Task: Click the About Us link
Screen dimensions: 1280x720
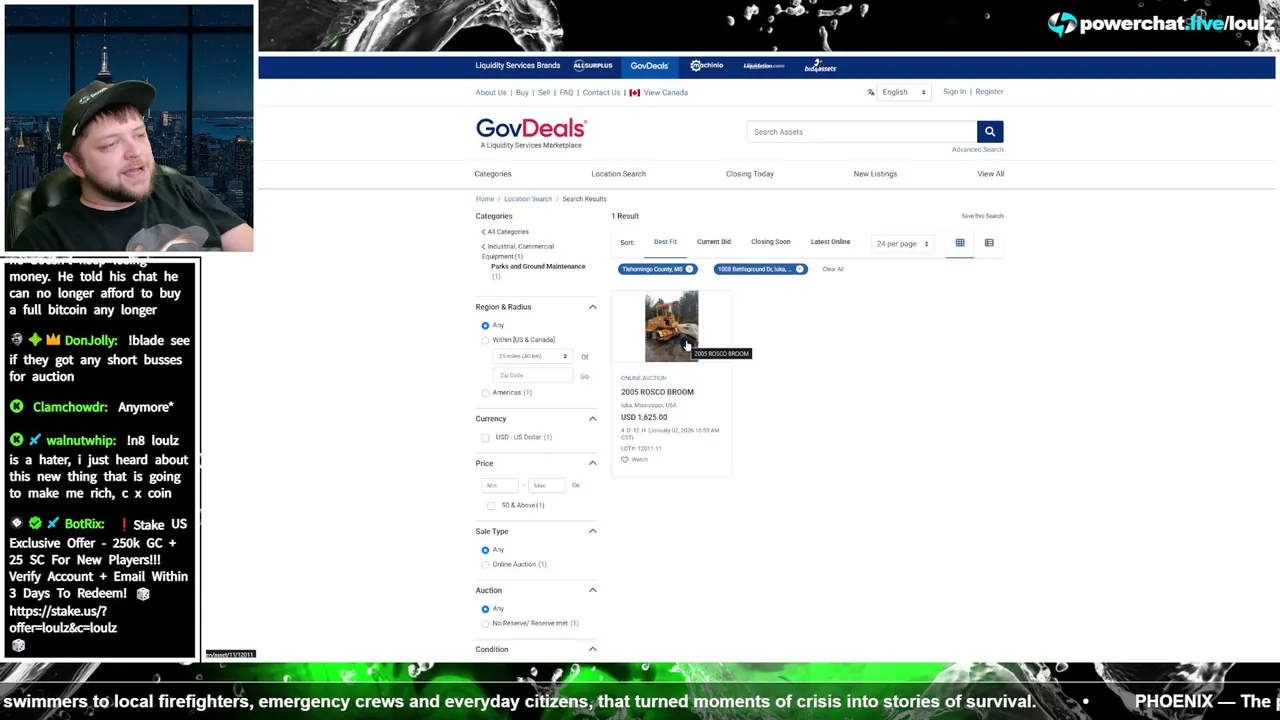Action: coord(490,93)
